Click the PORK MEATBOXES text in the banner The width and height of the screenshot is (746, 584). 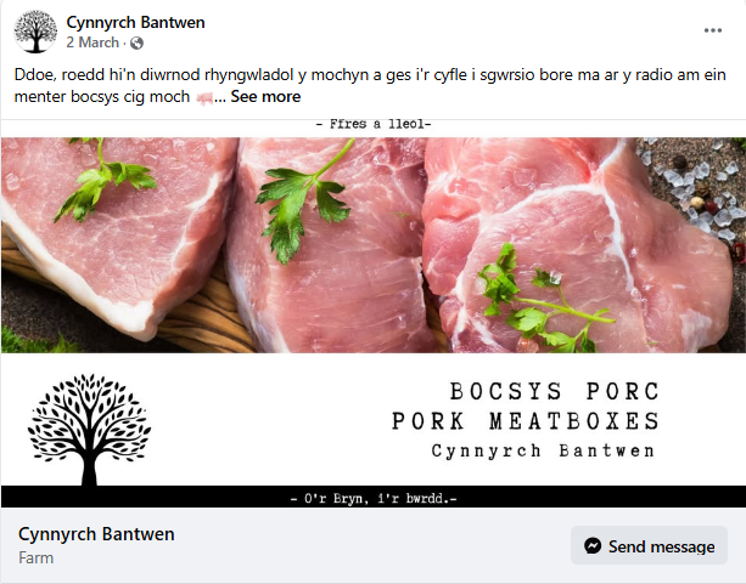point(525,421)
